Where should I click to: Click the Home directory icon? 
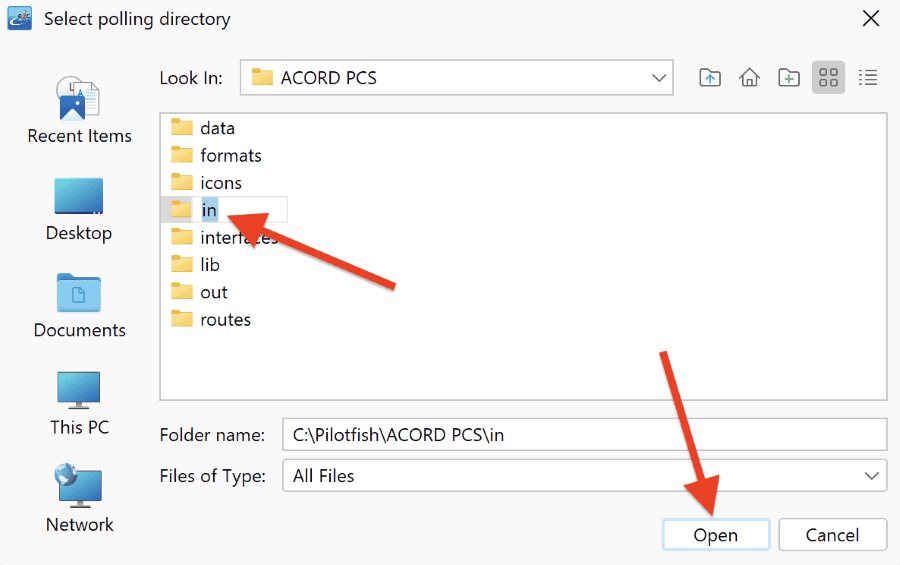pos(749,78)
